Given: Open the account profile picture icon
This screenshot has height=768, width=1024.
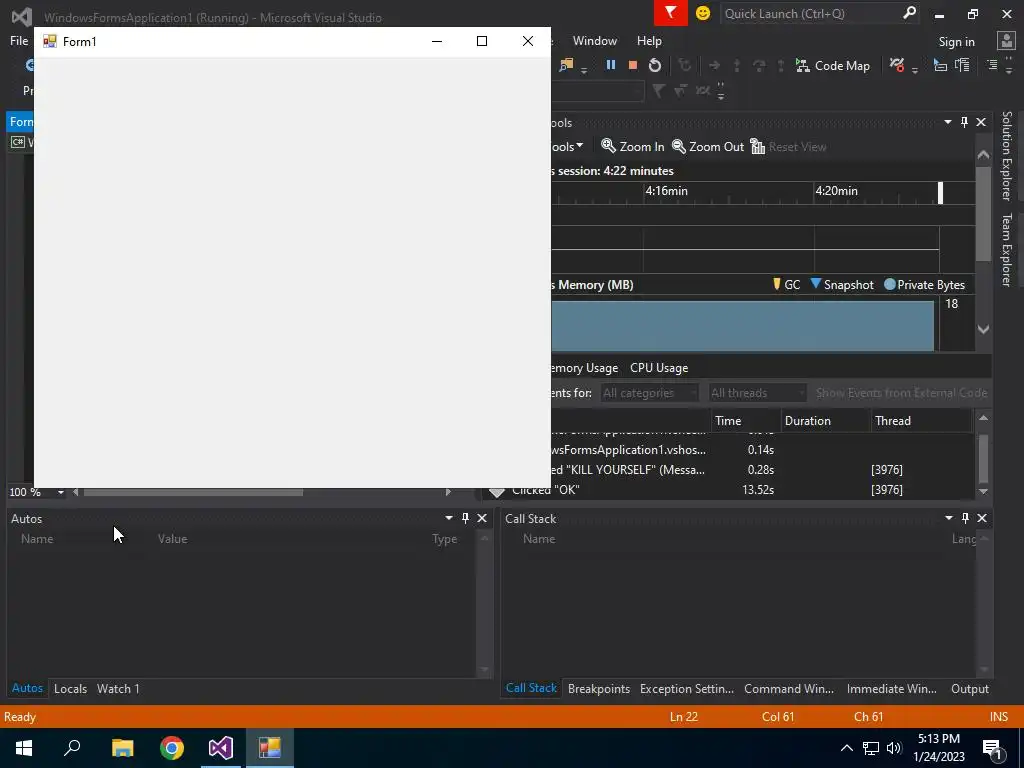Looking at the screenshot, I should 1006,41.
